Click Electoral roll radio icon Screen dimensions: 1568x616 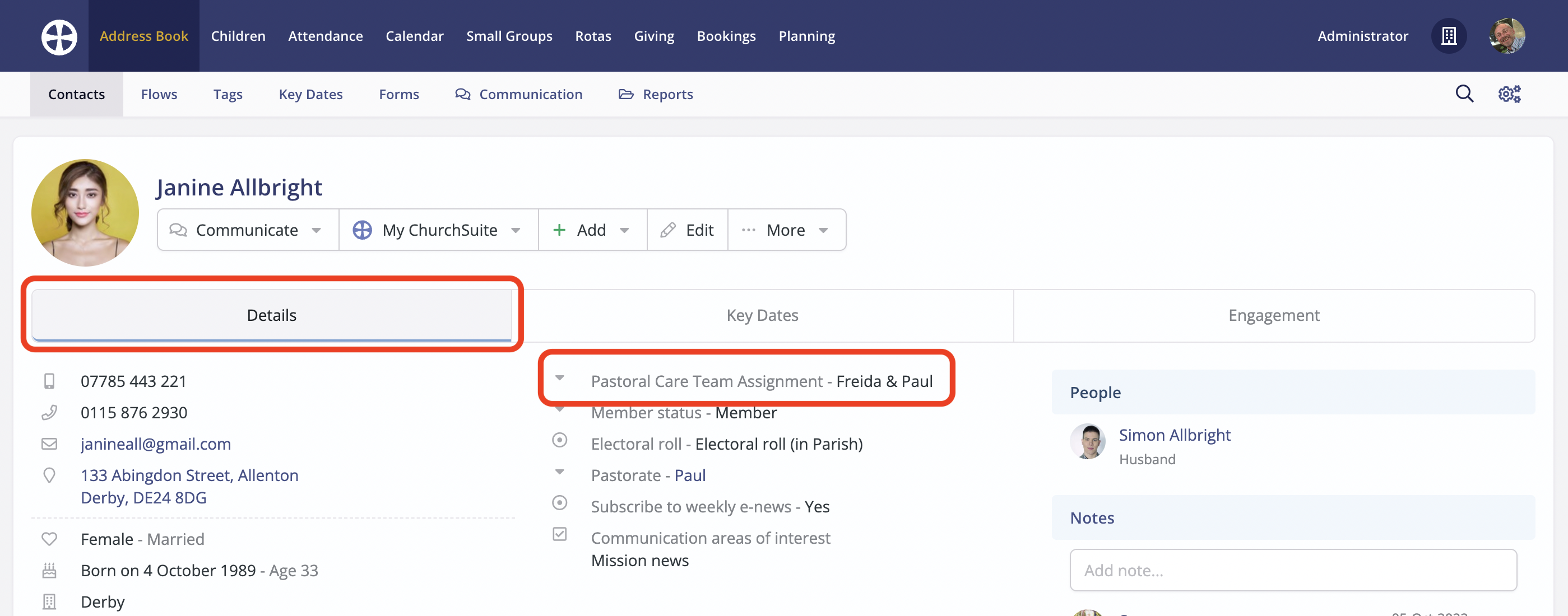tap(559, 440)
